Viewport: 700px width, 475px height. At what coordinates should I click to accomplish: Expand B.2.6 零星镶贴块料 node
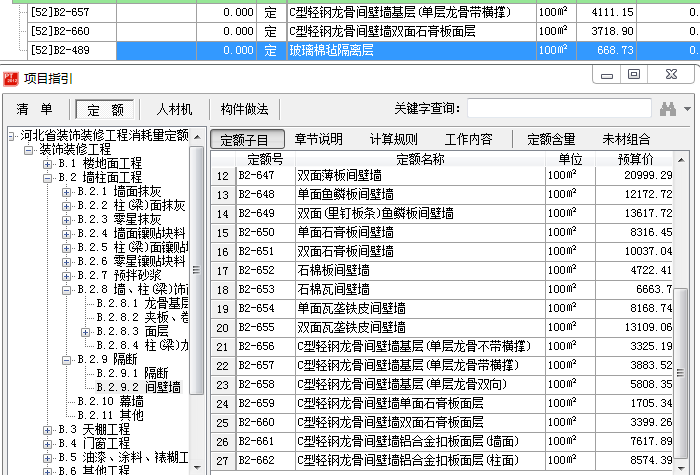pyautogui.click(x=66, y=262)
